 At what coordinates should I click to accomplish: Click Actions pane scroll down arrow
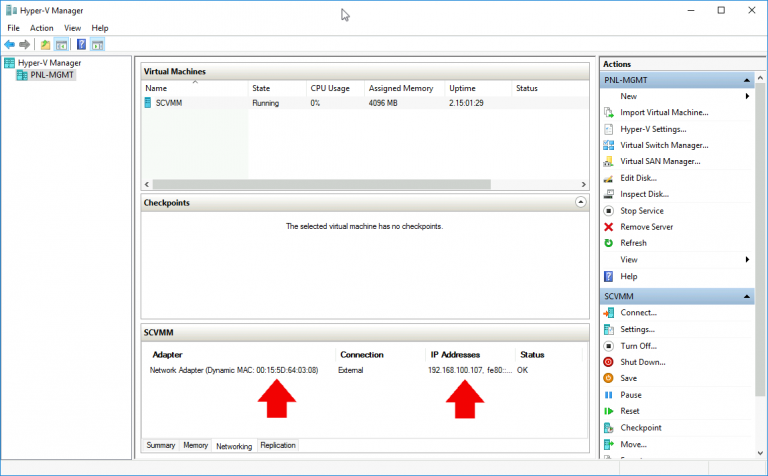click(760, 453)
